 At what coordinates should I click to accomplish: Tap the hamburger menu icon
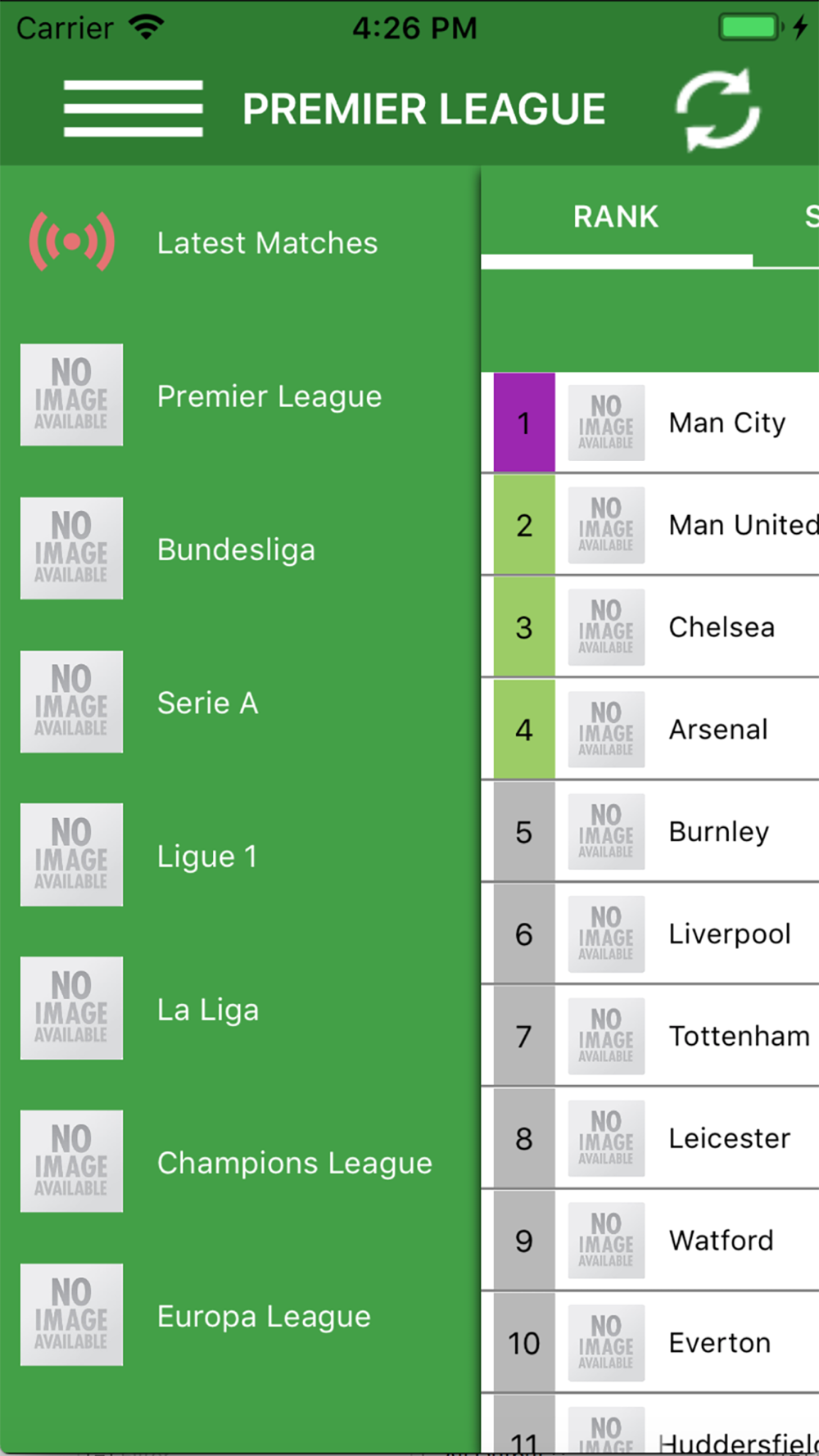(133, 108)
